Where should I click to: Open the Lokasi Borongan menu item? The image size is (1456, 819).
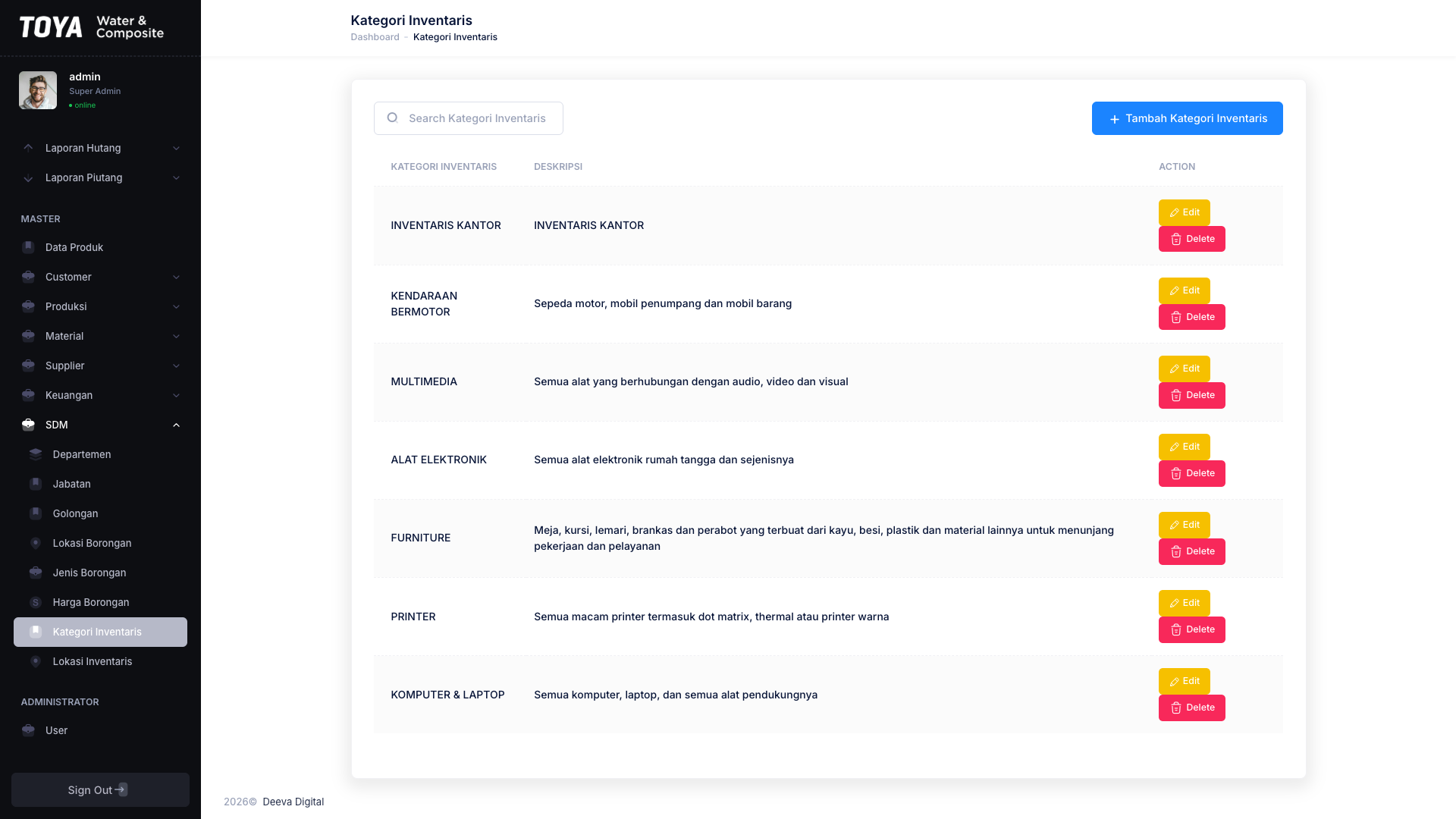pyautogui.click(x=100, y=543)
